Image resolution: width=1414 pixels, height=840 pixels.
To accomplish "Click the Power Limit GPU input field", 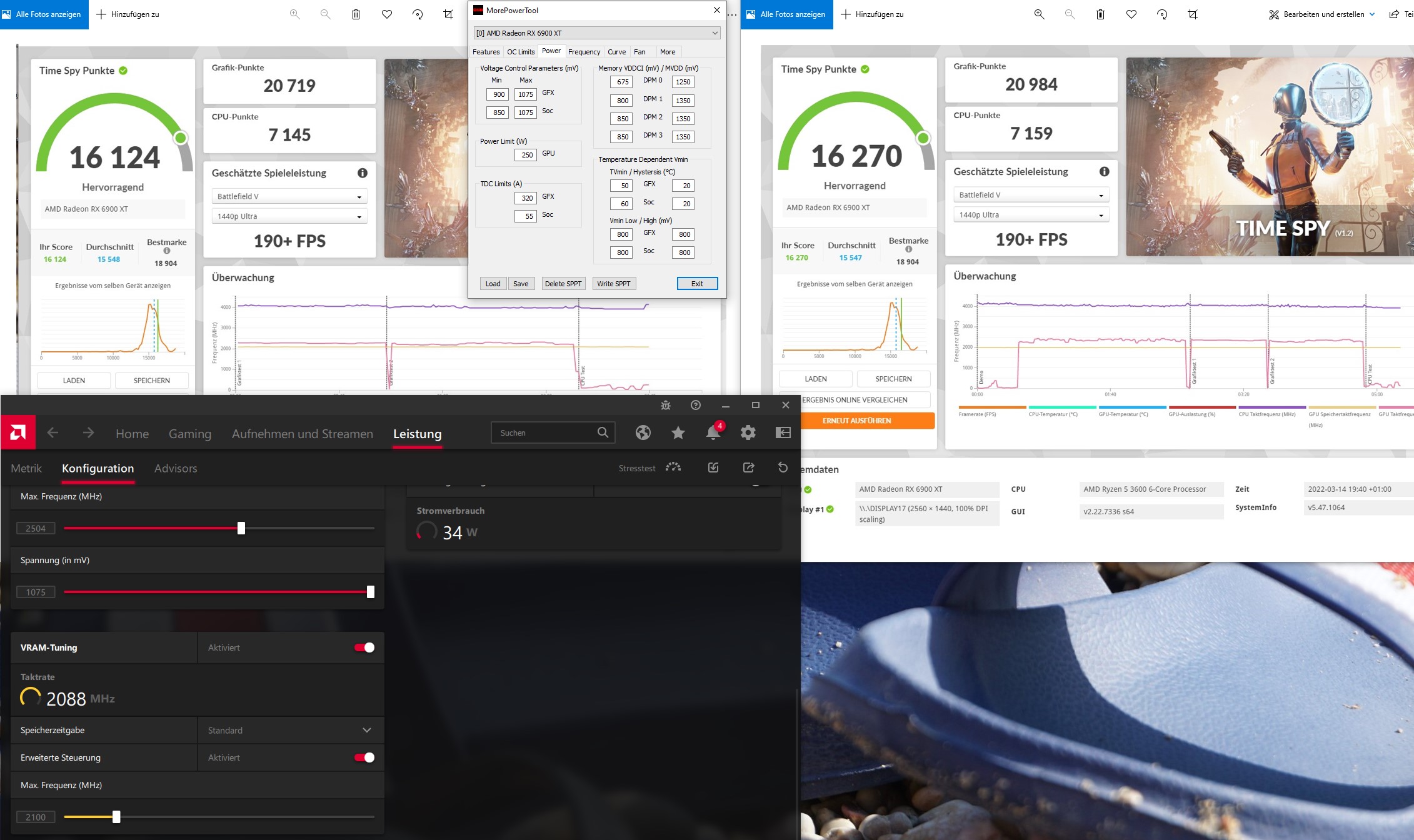I will (x=526, y=155).
